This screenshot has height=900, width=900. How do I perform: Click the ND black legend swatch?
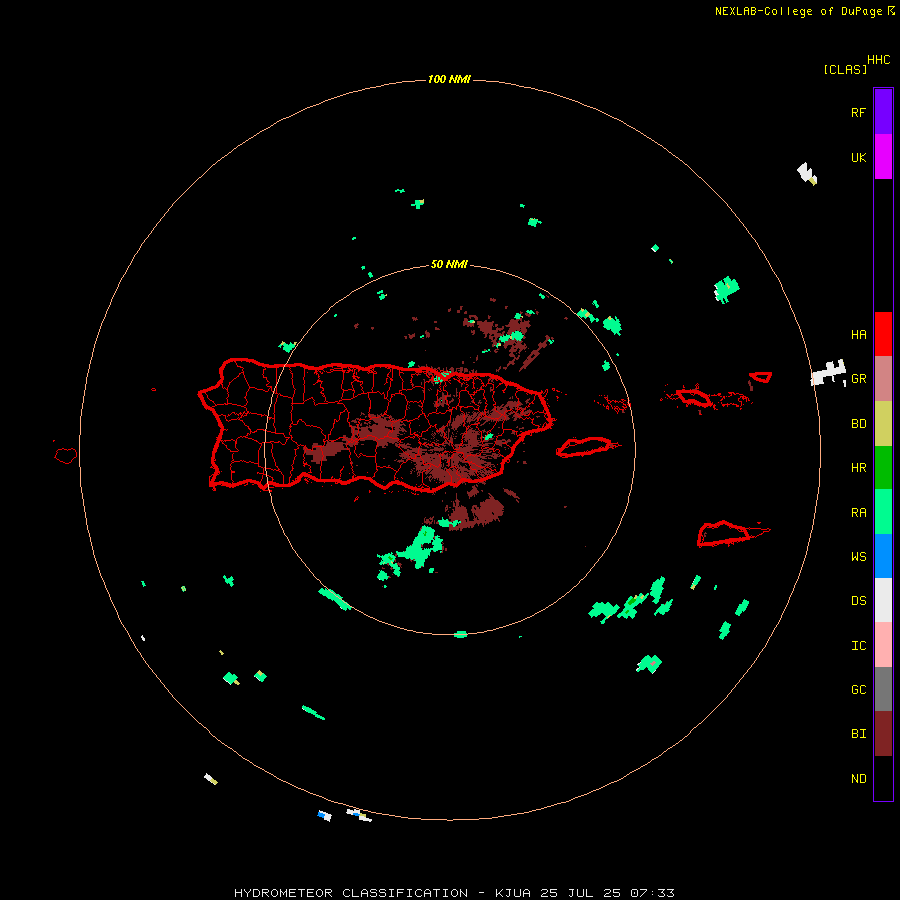tap(883, 778)
